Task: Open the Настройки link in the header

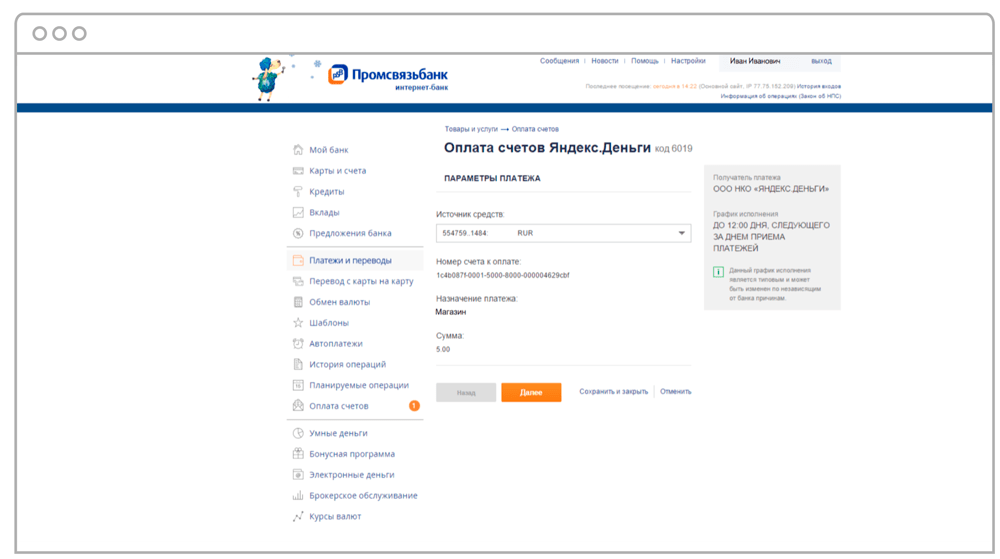Action: [688, 61]
